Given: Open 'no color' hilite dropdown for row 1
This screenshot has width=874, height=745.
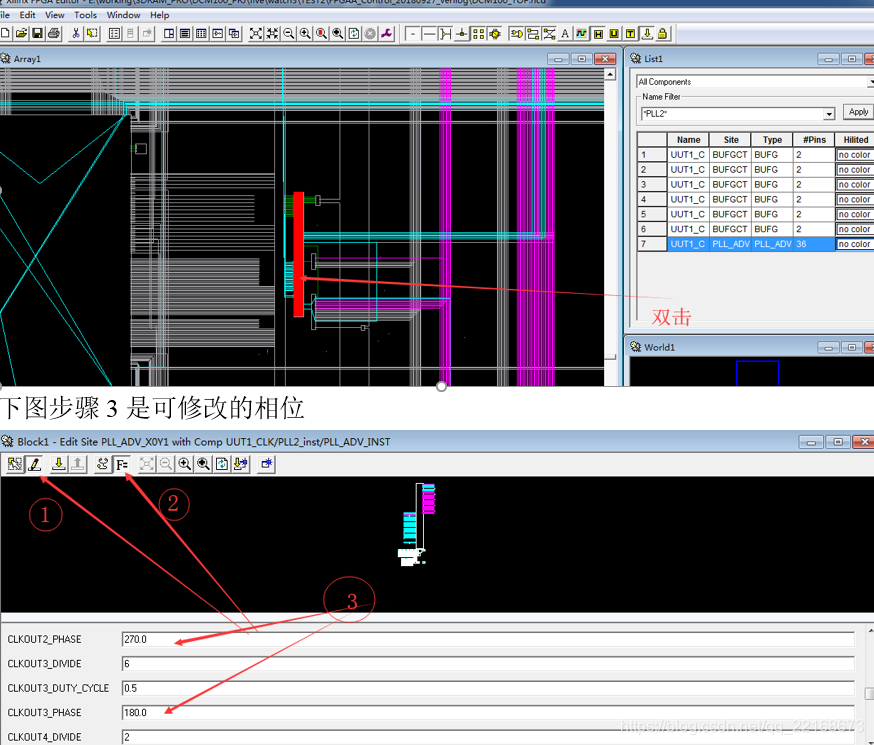Looking at the screenshot, I should [855, 155].
